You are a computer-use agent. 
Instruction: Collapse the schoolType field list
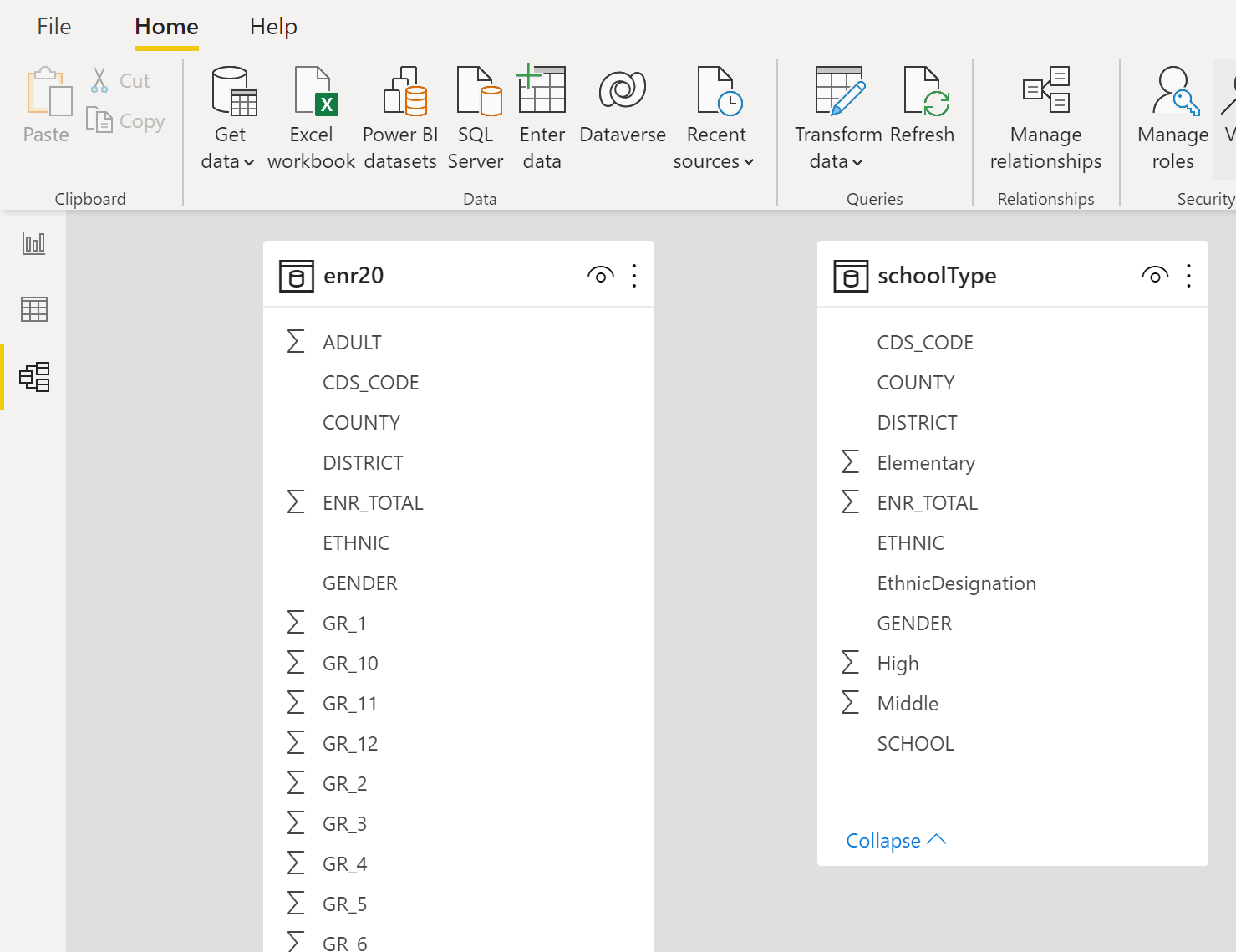tap(896, 840)
